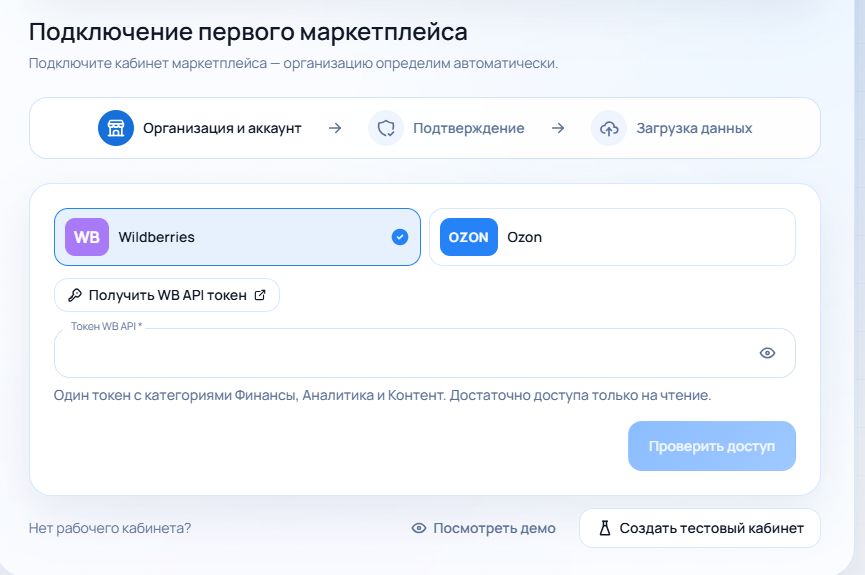Click the Токен WB API field label
This screenshot has height=575, width=865.
[x=106, y=326]
